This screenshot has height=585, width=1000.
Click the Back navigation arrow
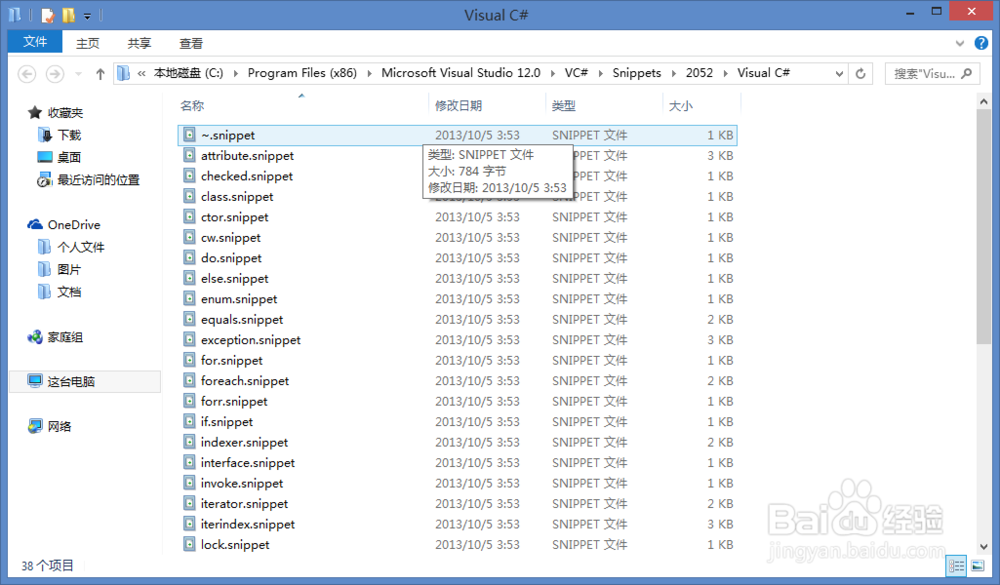tap(27, 74)
